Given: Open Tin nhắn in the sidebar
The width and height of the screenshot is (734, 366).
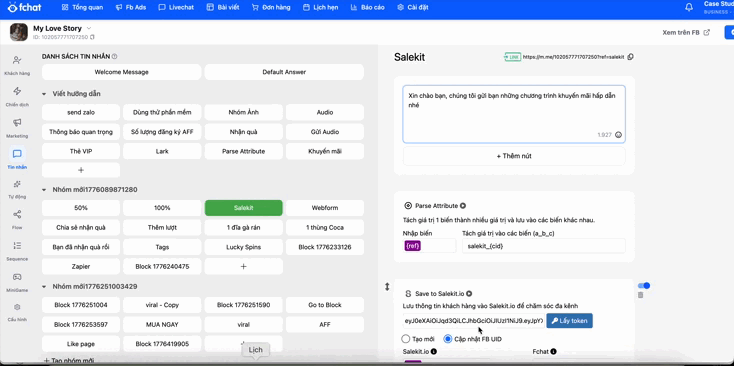Looking at the screenshot, I should (17, 158).
